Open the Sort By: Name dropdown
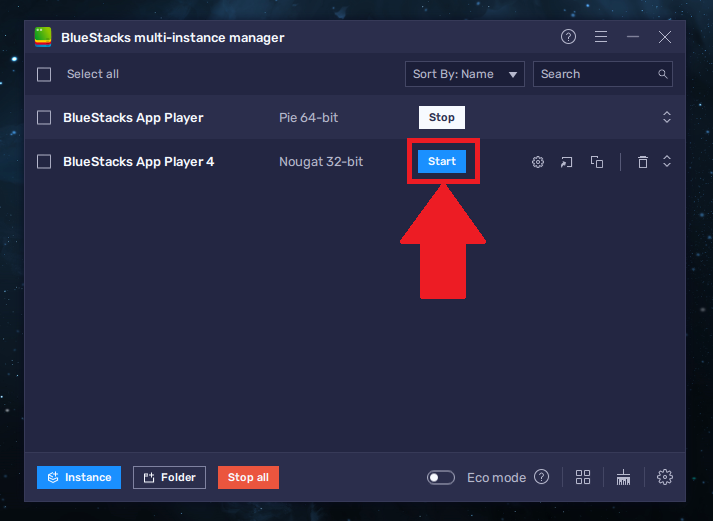The height and width of the screenshot is (521, 713). [x=465, y=74]
